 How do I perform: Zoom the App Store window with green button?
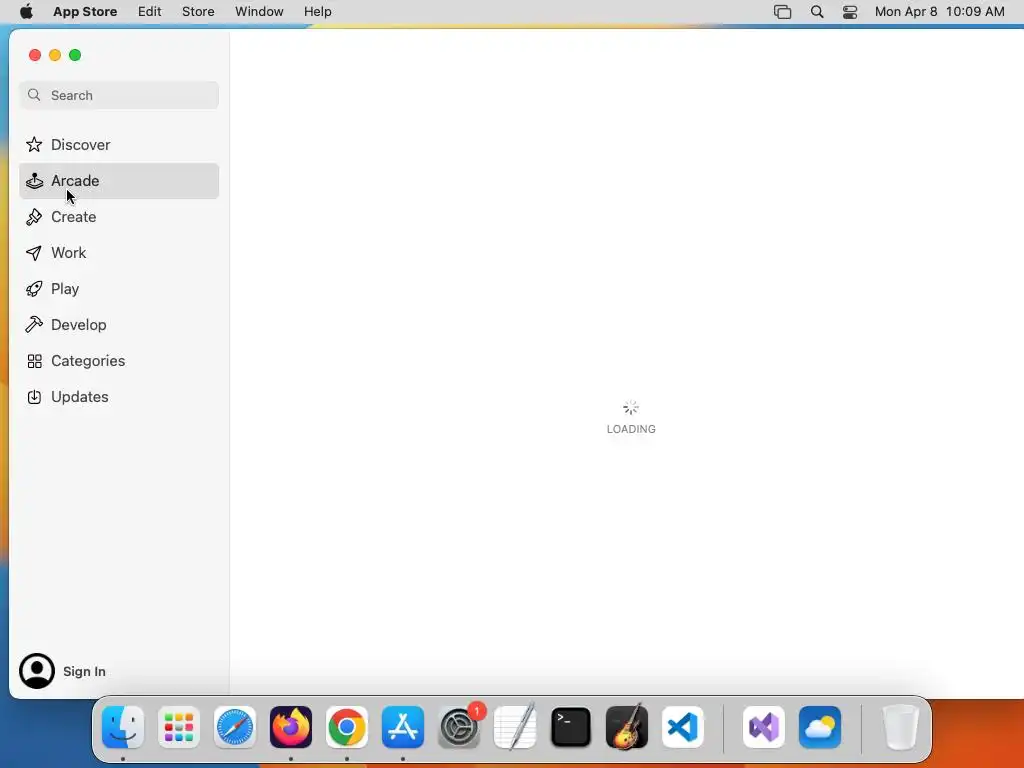point(75,55)
